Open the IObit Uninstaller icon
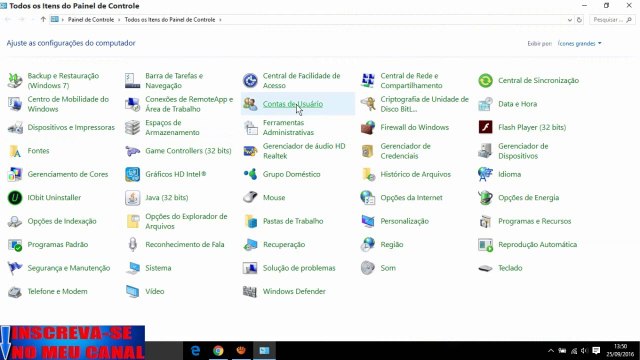This screenshot has width=640, height=360. click(x=15, y=198)
